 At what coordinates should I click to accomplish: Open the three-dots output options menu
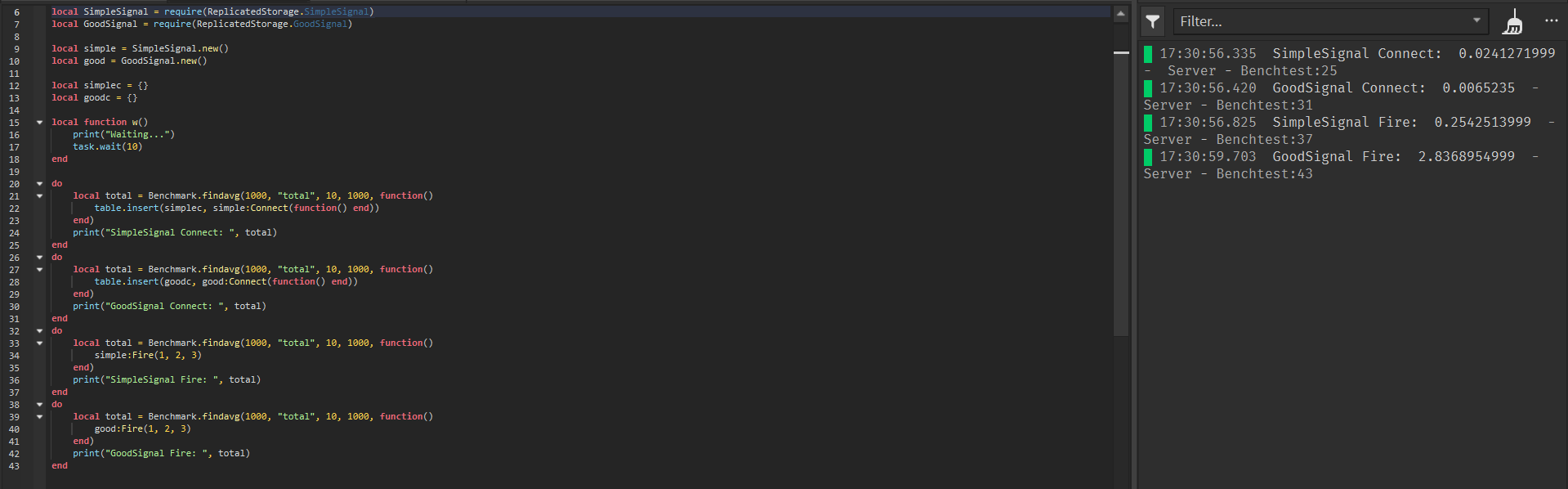(1551, 21)
